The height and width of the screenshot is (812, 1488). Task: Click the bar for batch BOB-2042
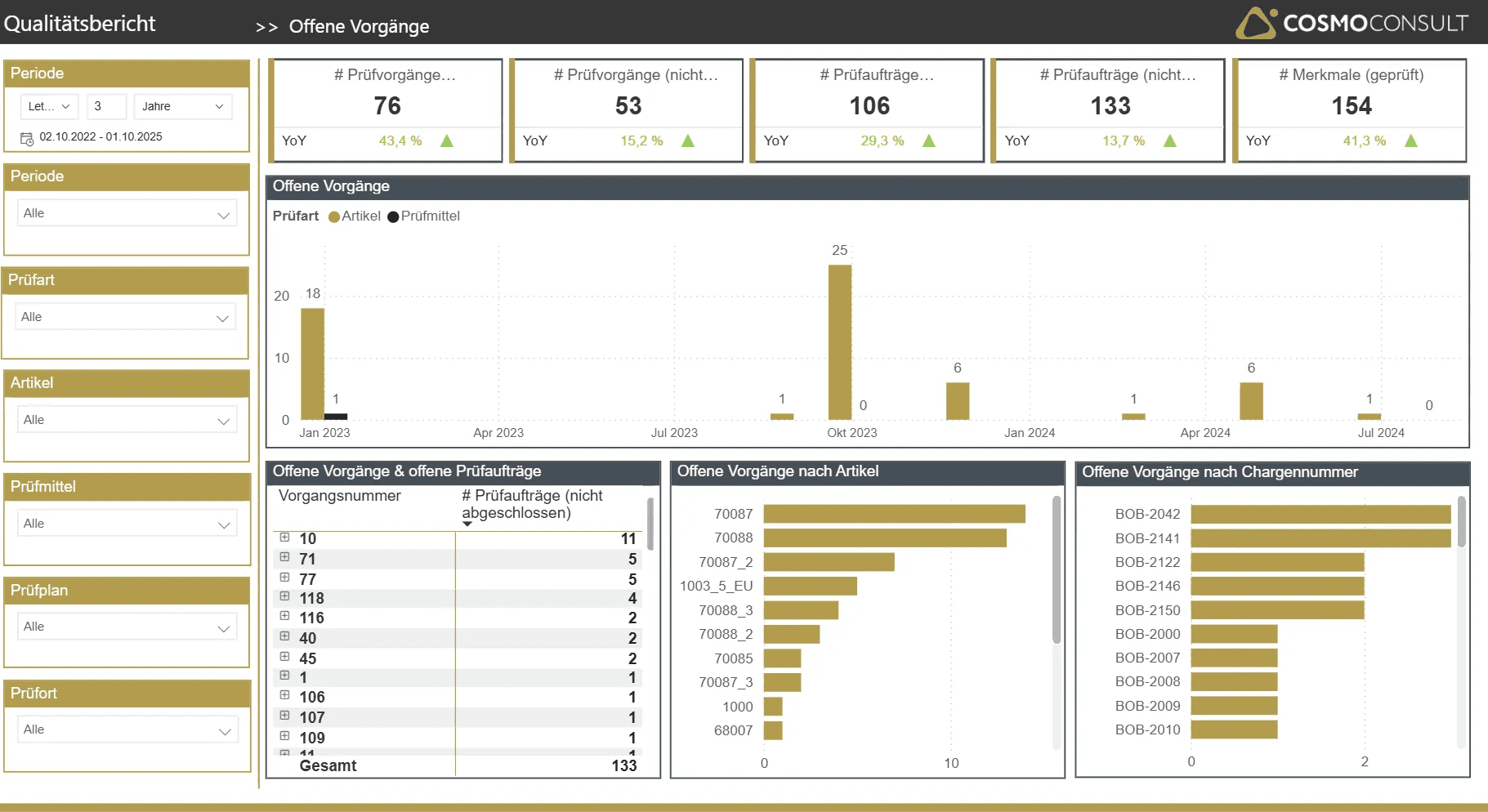click(1320, 514)
